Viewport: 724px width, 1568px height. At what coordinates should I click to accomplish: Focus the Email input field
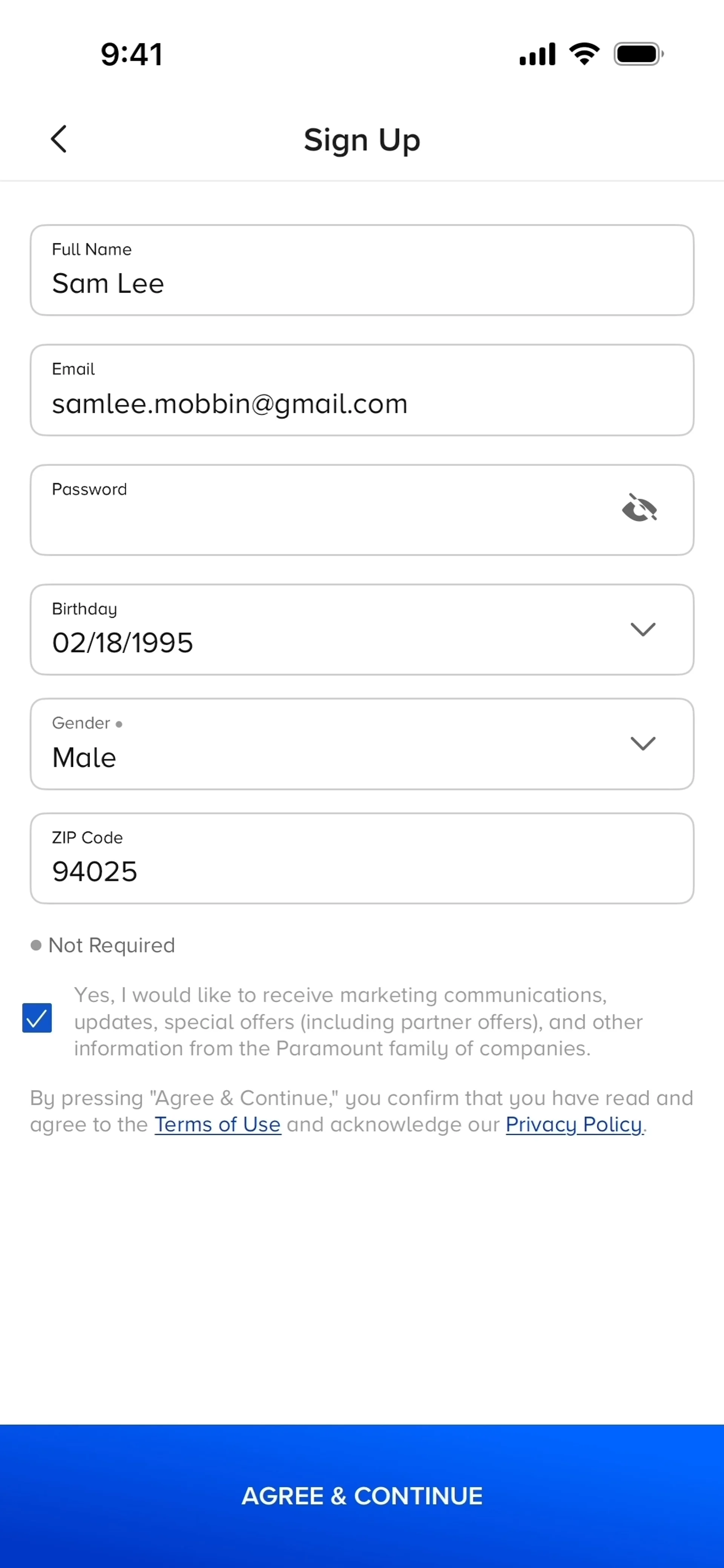pyautogui.click(x=362, y=390)
